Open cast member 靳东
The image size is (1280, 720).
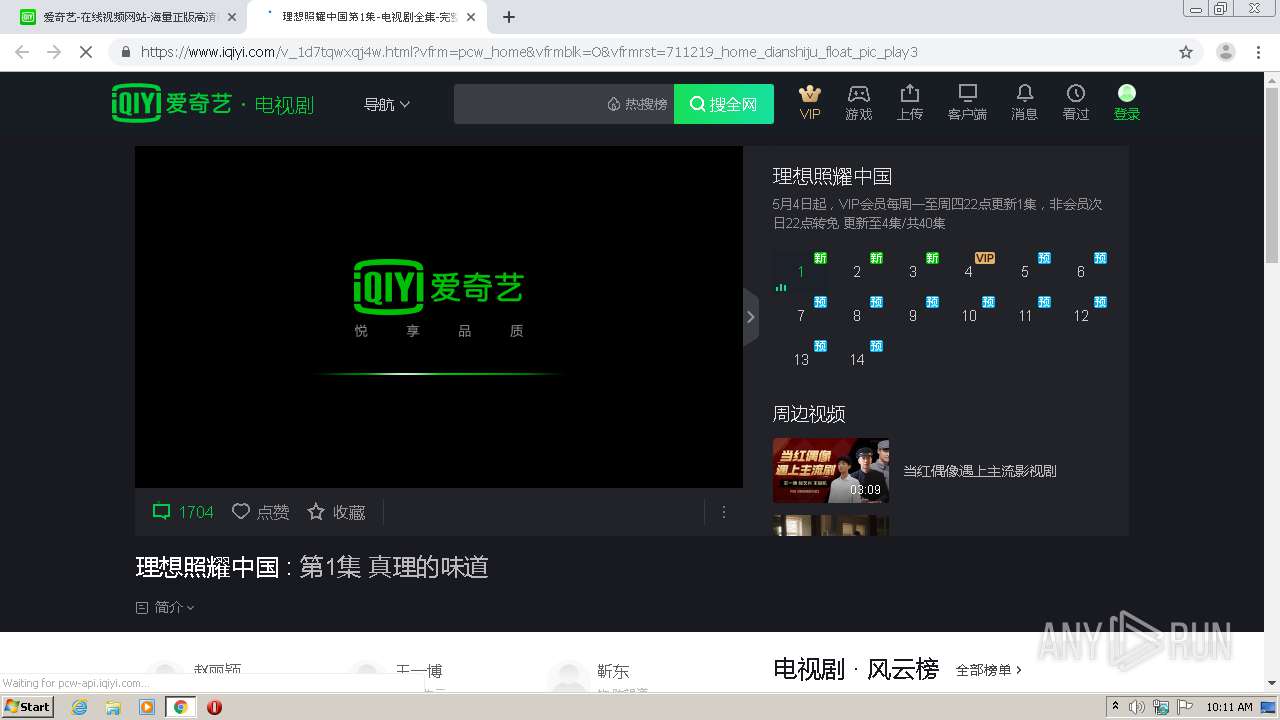(x=613, y=671)
